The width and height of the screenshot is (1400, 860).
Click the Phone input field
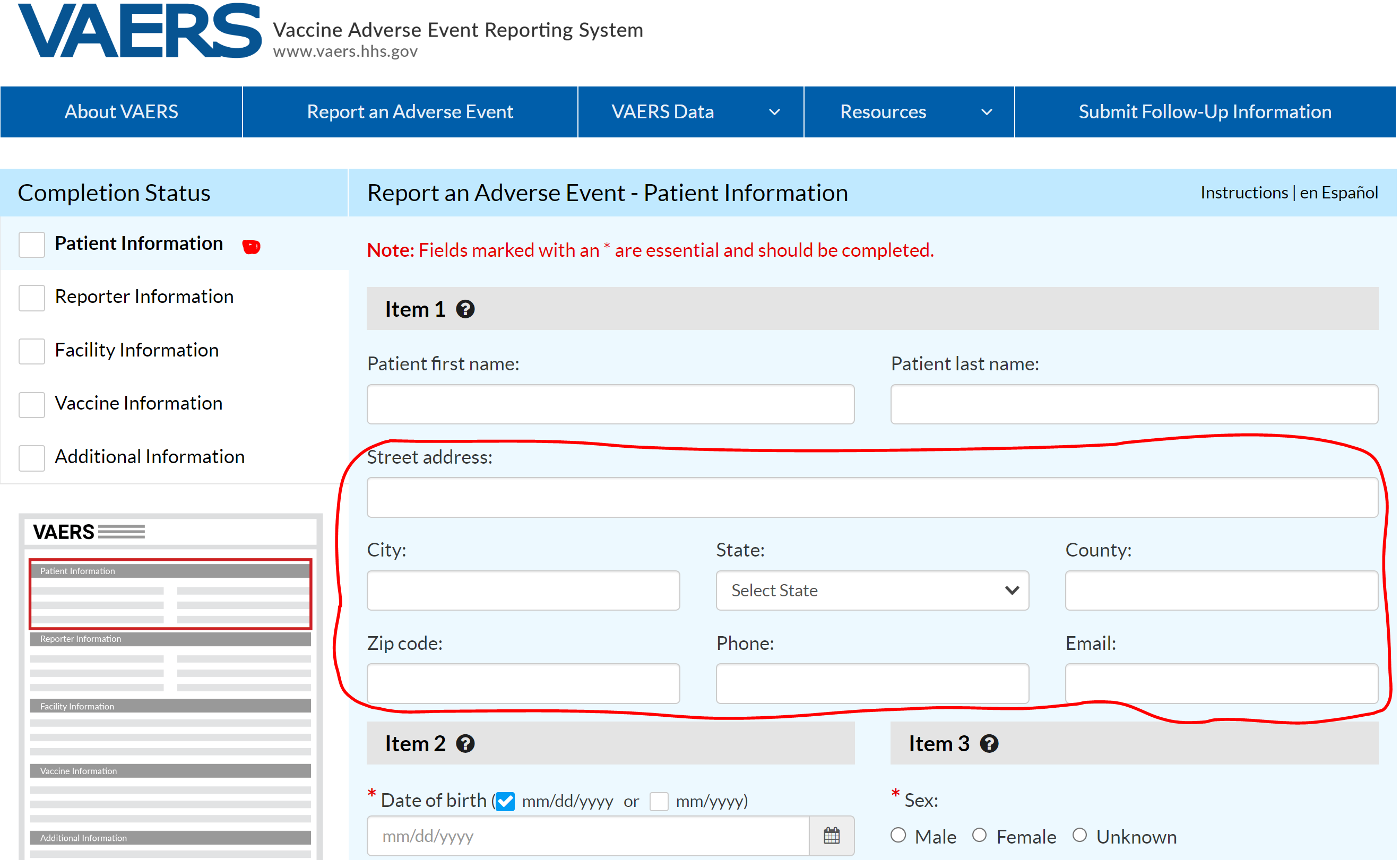pos(872,683)
